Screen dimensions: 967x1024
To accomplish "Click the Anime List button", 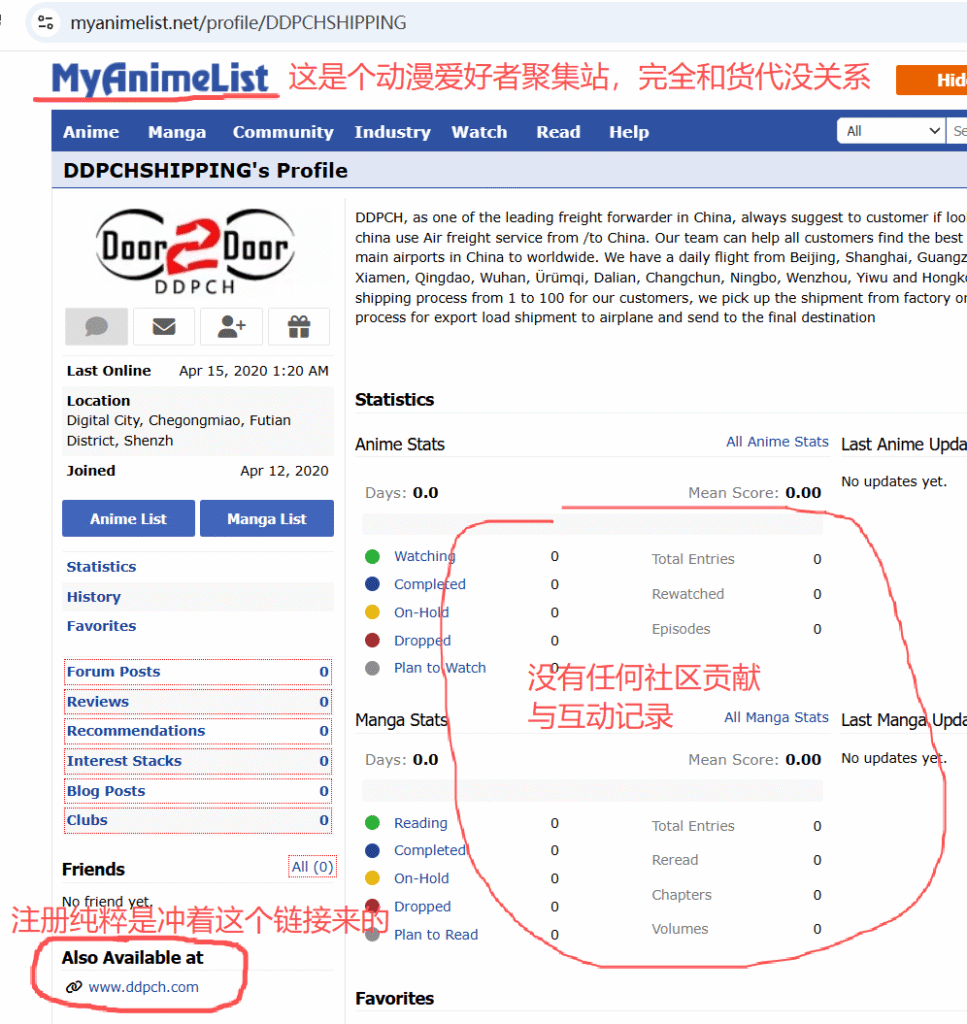I will pos(129,519).
